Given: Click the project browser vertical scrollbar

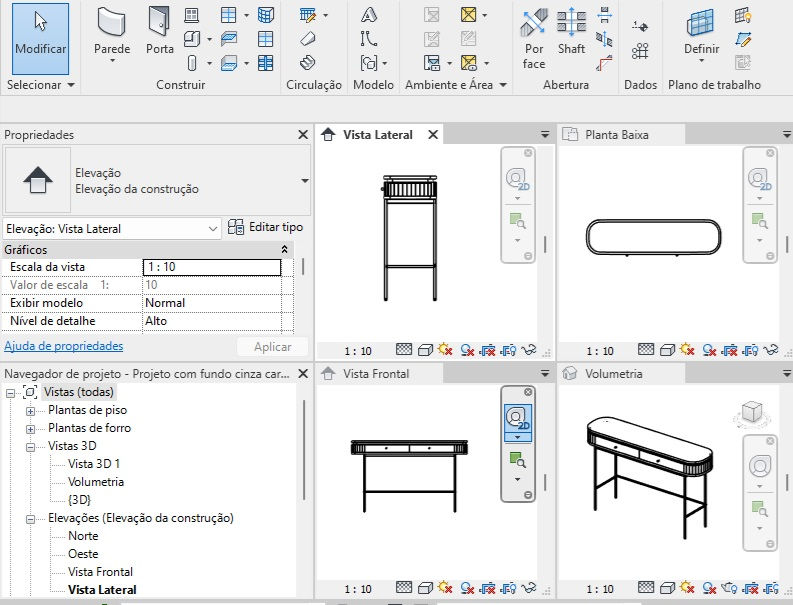Looking at the screenshot, I should [x=304, y=450].
